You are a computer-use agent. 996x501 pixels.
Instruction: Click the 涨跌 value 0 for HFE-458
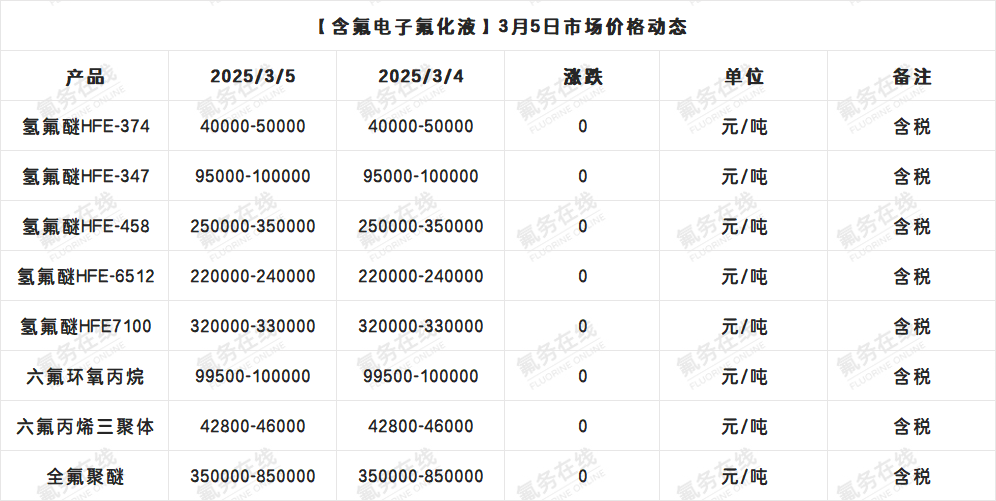point(582,226)
